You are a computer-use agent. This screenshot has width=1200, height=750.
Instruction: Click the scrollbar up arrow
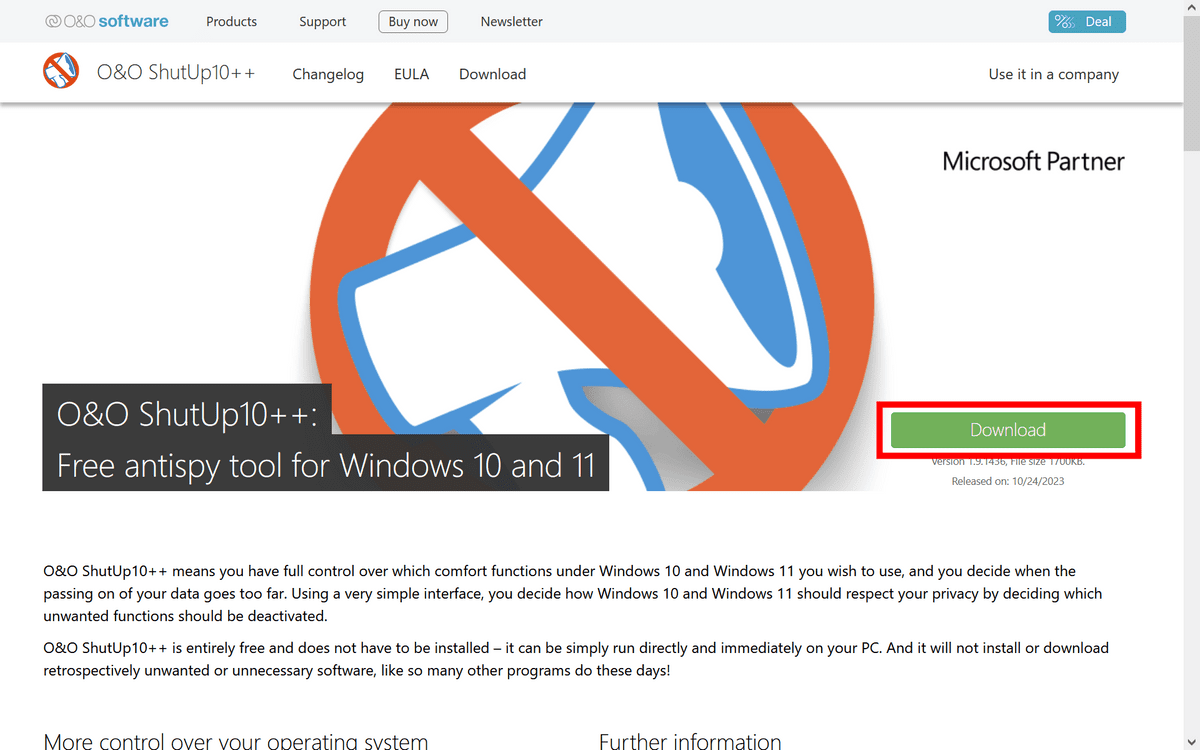coord(1191,8)
